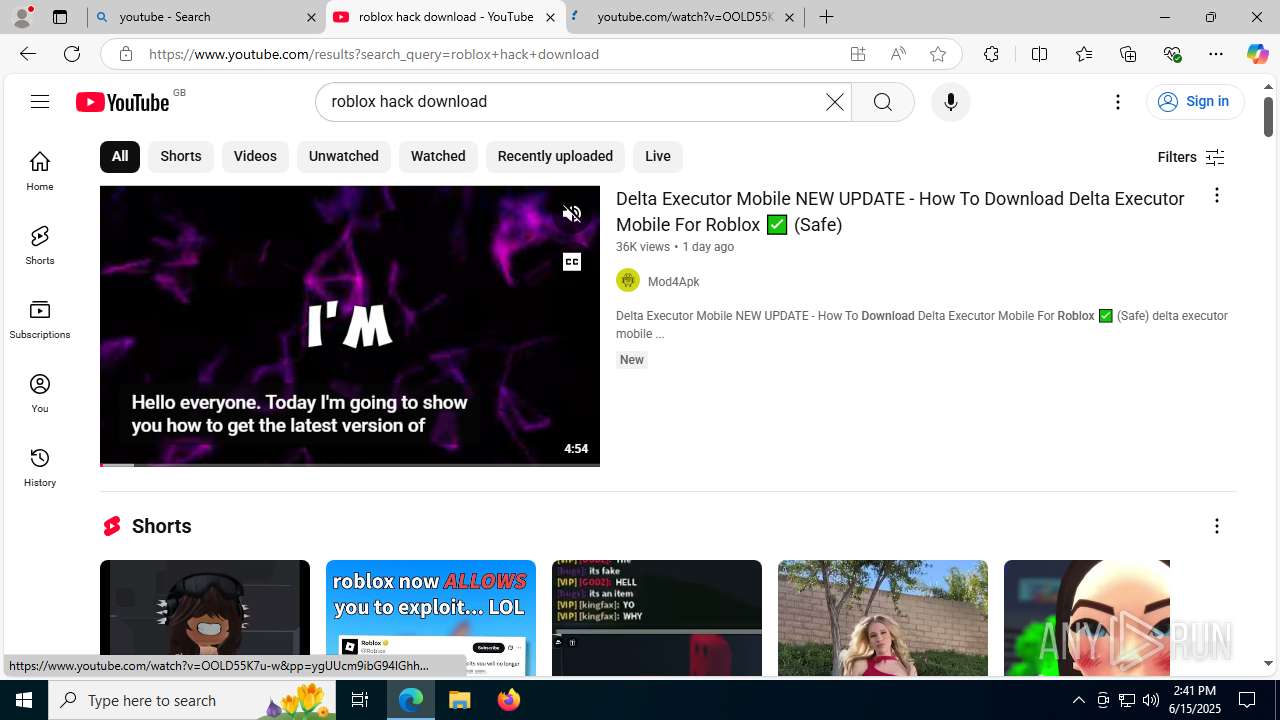Image resolution: width=1280 pixels, height=720 pixels.
Task: Open the YouTube guide hamburger menu
Action: click(x=40, y=102)
